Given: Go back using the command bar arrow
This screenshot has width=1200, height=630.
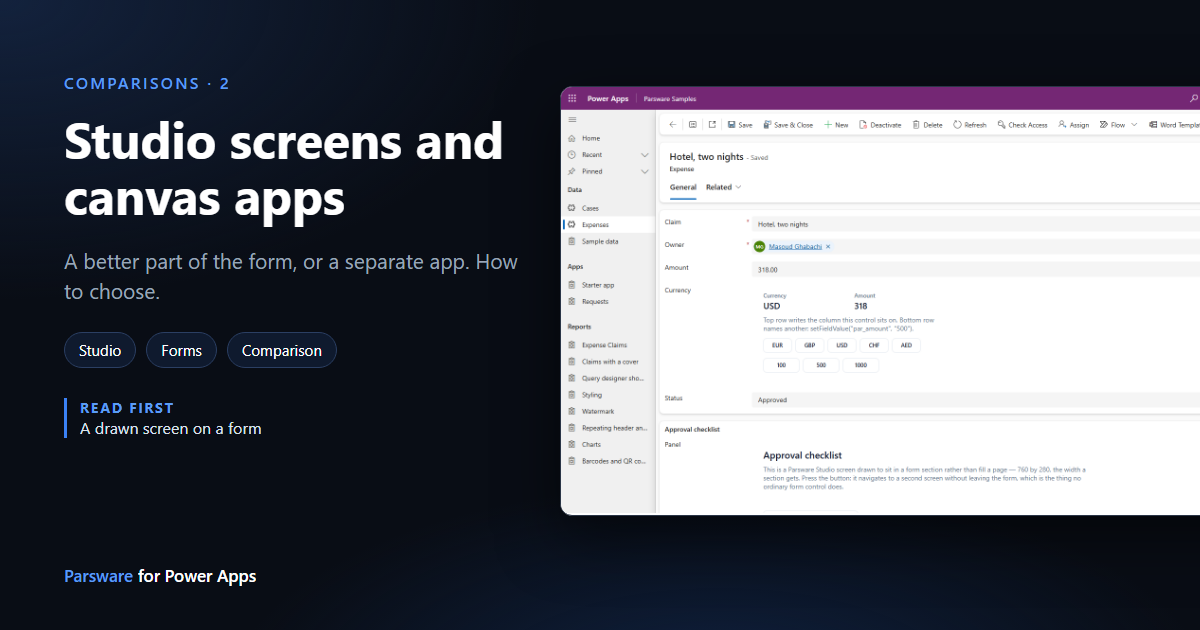Looking at the screenshot, I should point(672,125).
